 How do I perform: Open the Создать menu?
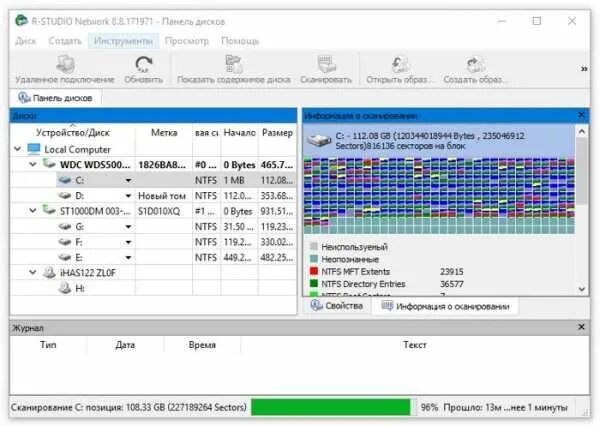[x=65, y=41]
